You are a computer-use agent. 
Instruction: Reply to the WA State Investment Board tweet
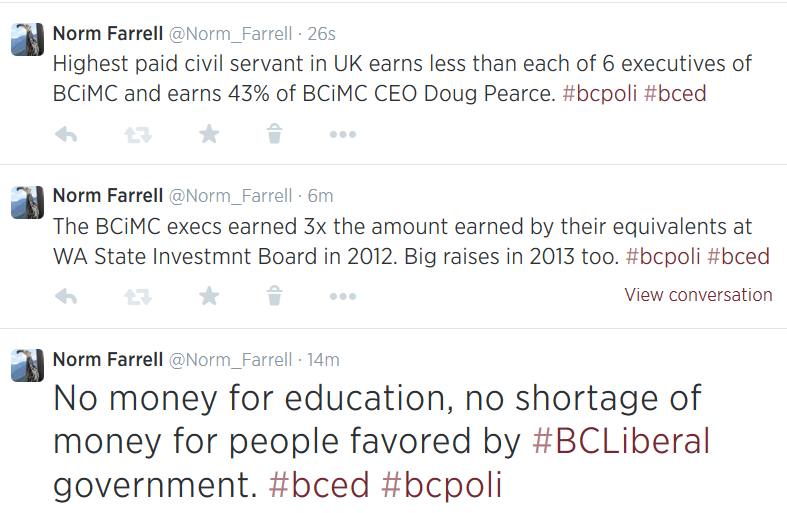(66, 296)
